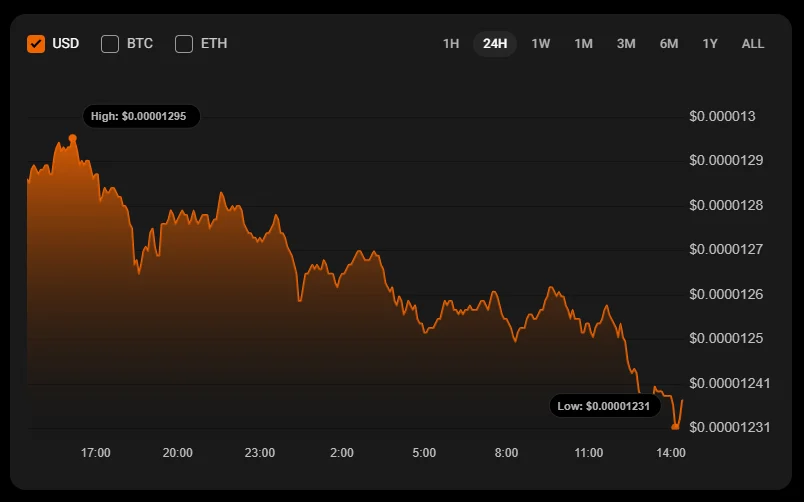Switch chart to 1W range
This screenshot has height=502, width=804.
(x=541, y=44)
